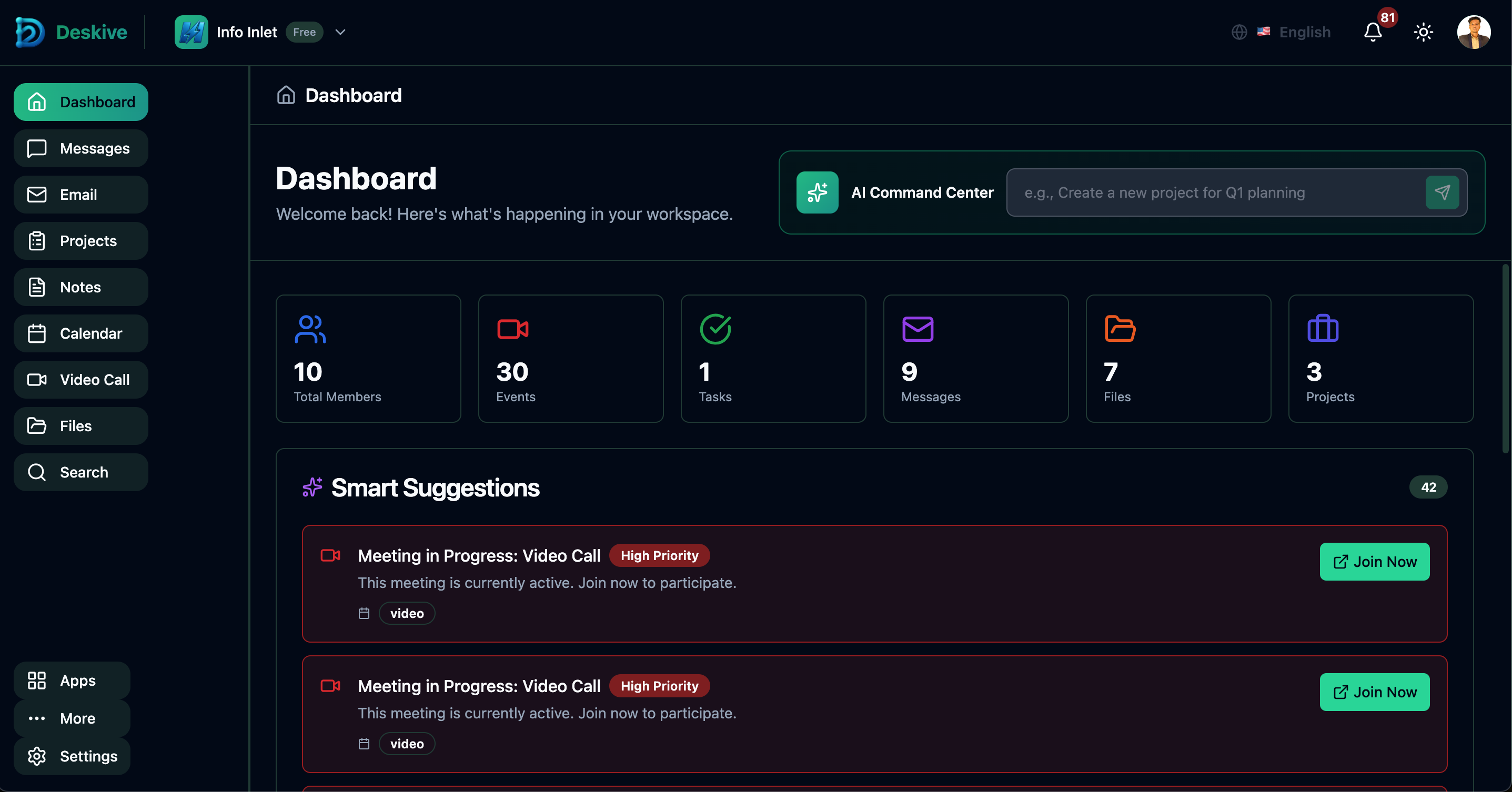Open Messages in the sidebar
The image size is (1512, 792).
[81, 148]
